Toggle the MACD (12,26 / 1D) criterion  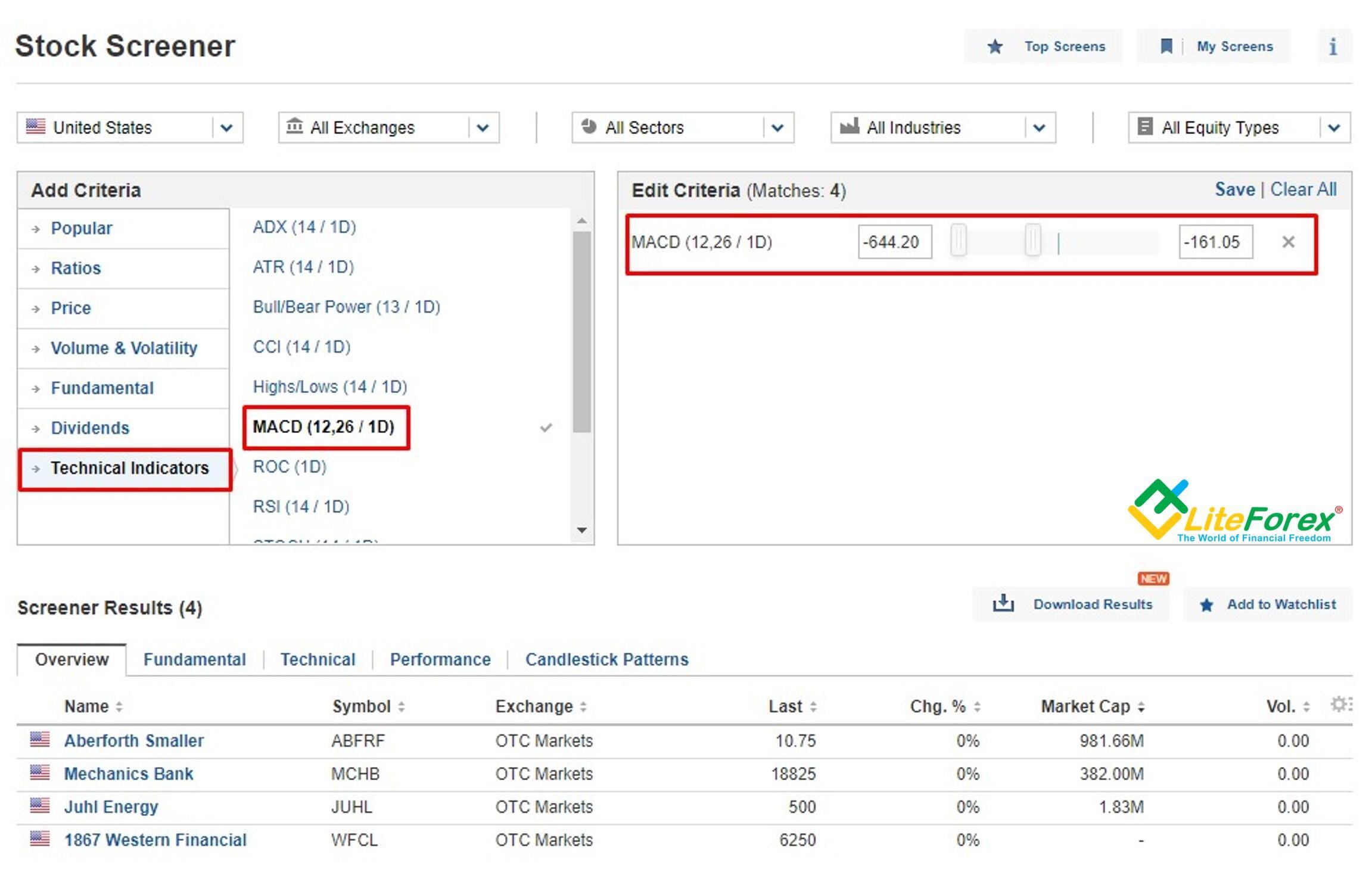pos(323,427)
